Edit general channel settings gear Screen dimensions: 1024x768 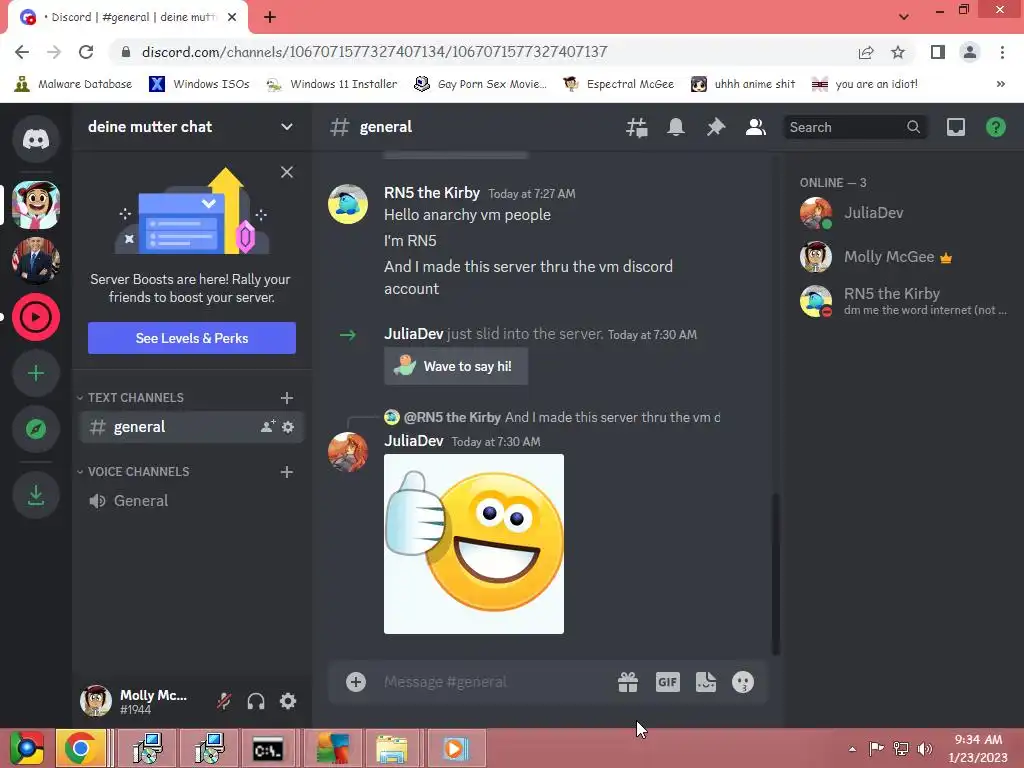tap(288, 427)
